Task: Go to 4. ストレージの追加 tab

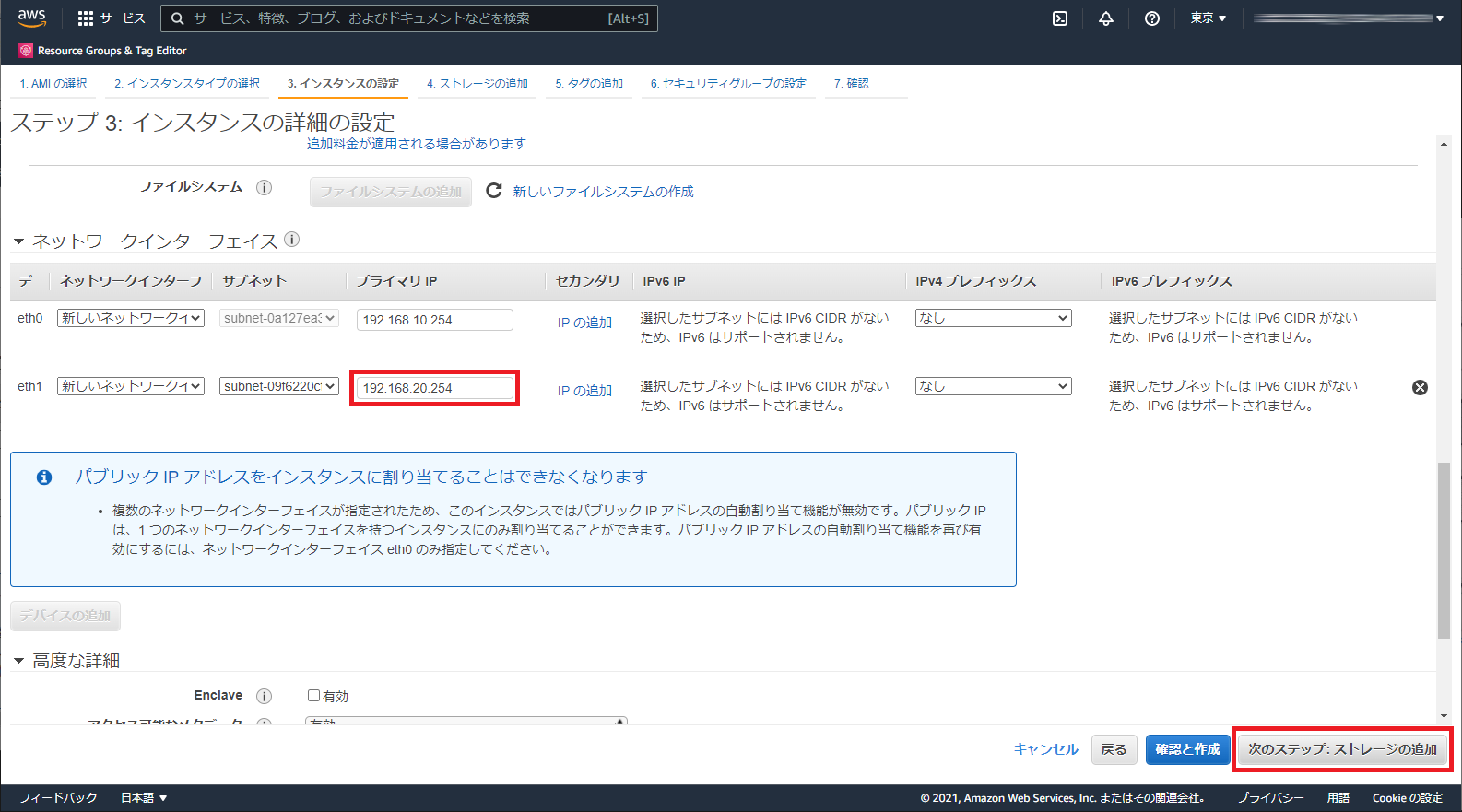Action: (478, 84)
